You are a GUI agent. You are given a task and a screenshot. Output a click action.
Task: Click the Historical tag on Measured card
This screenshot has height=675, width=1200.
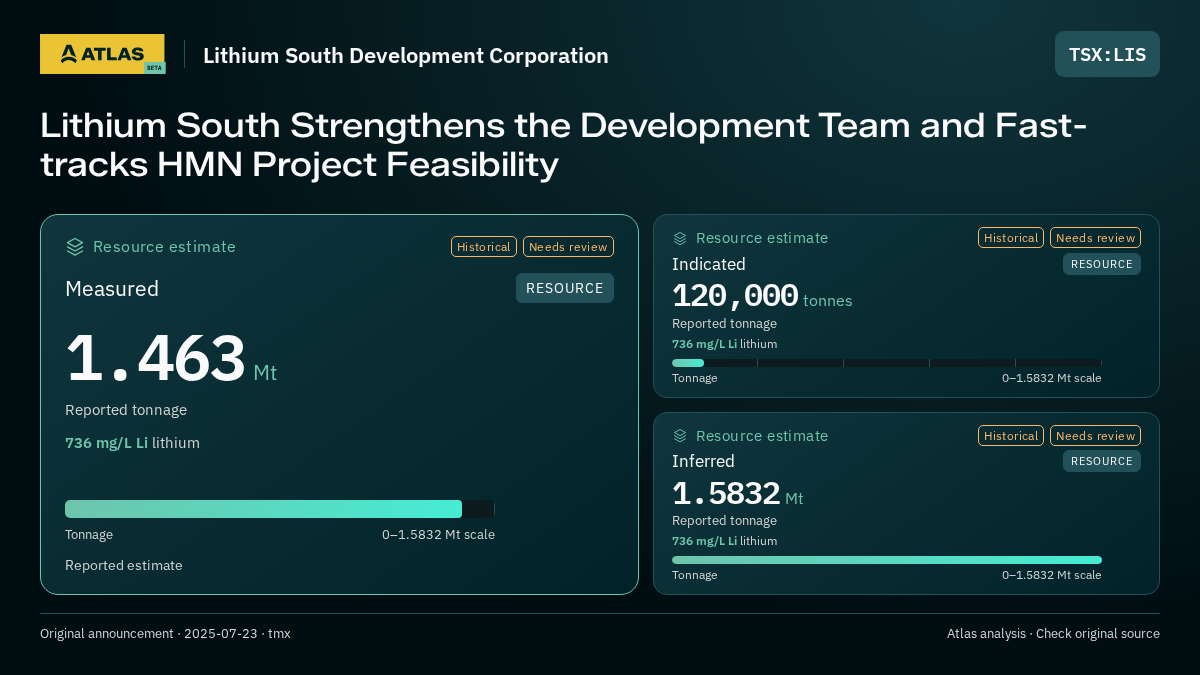[484, 247]
